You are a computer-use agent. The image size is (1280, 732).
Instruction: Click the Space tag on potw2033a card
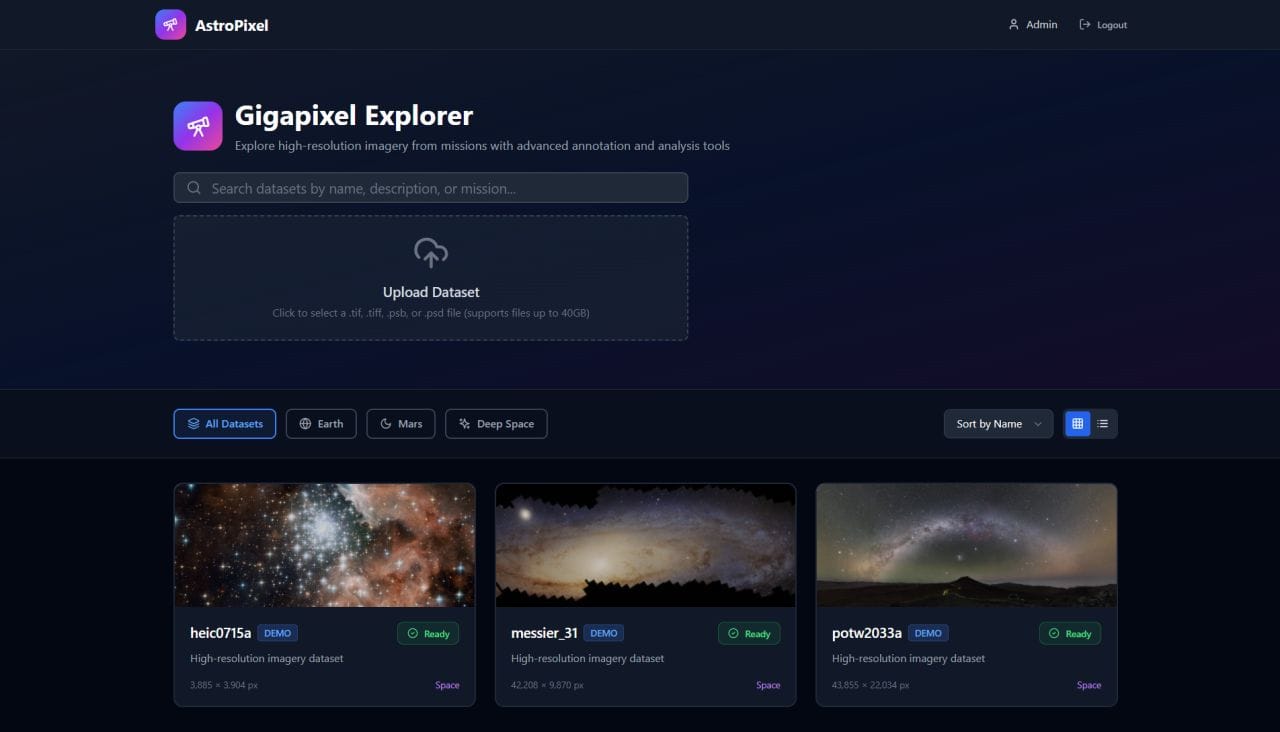click(x=1089, y=685)
